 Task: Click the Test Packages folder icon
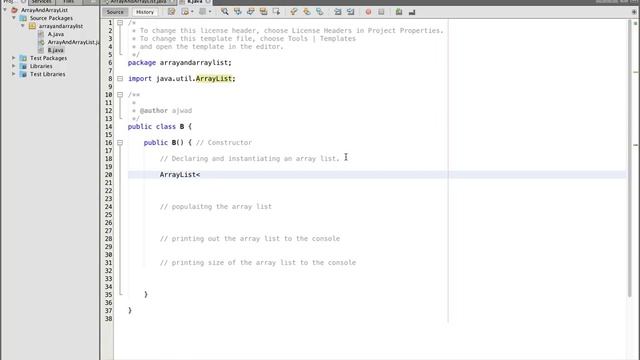(23, 58)
